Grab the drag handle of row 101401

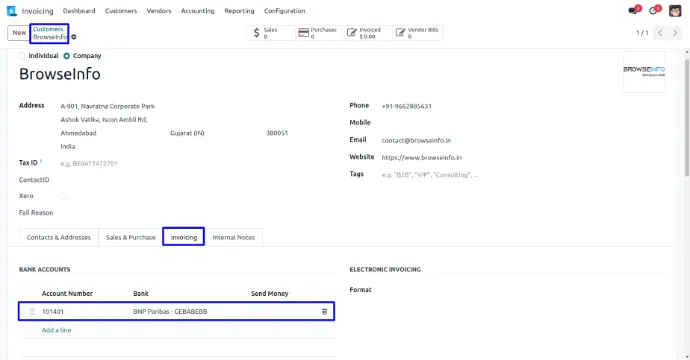click(32, 312)
